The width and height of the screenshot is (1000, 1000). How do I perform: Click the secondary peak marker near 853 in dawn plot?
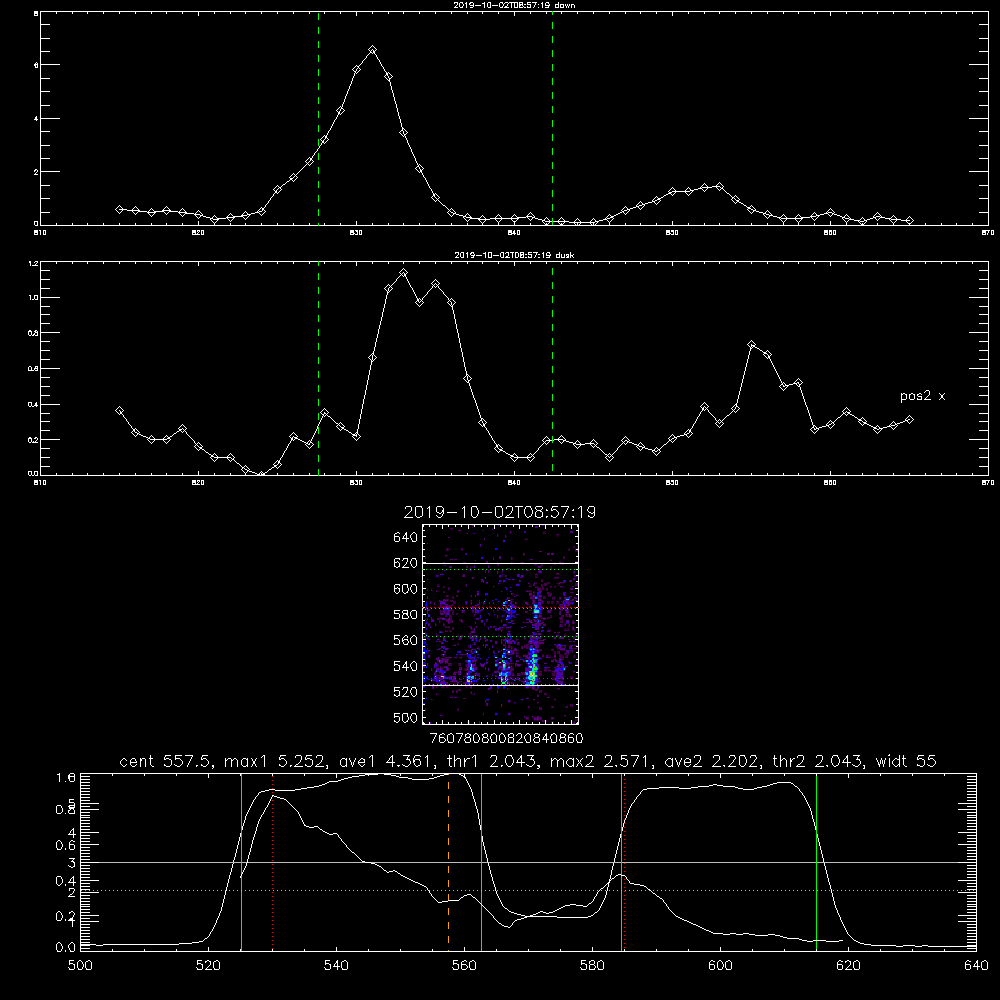click(x=719, y=187)
